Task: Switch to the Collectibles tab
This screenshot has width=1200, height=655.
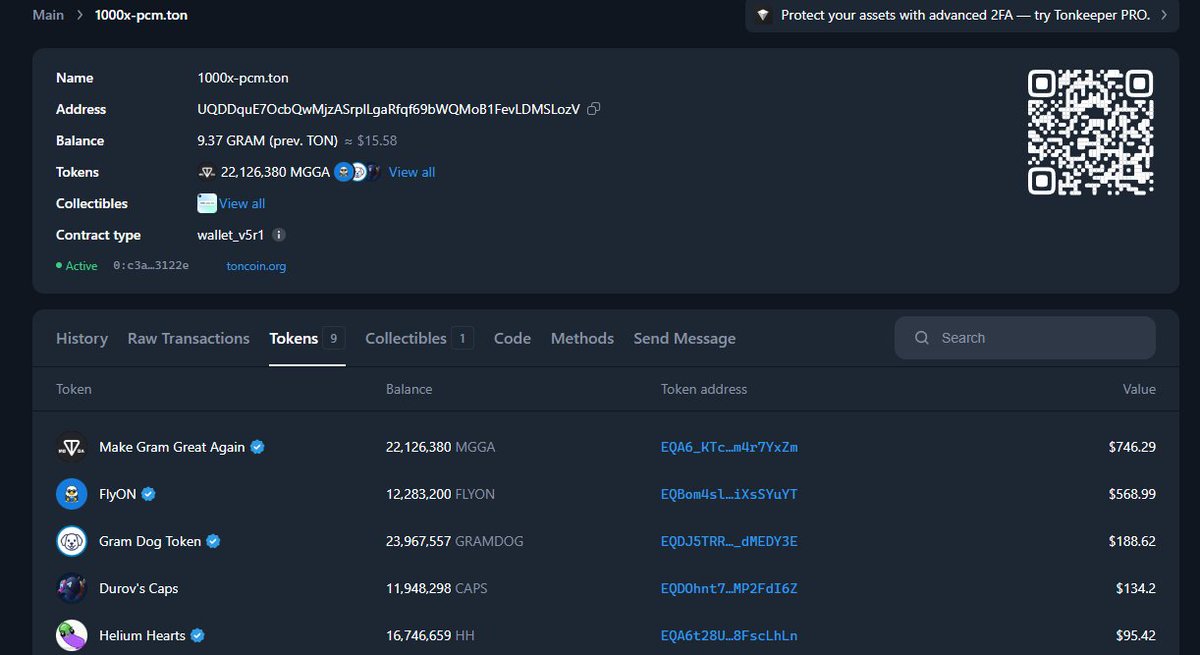Action: (419, 339)
